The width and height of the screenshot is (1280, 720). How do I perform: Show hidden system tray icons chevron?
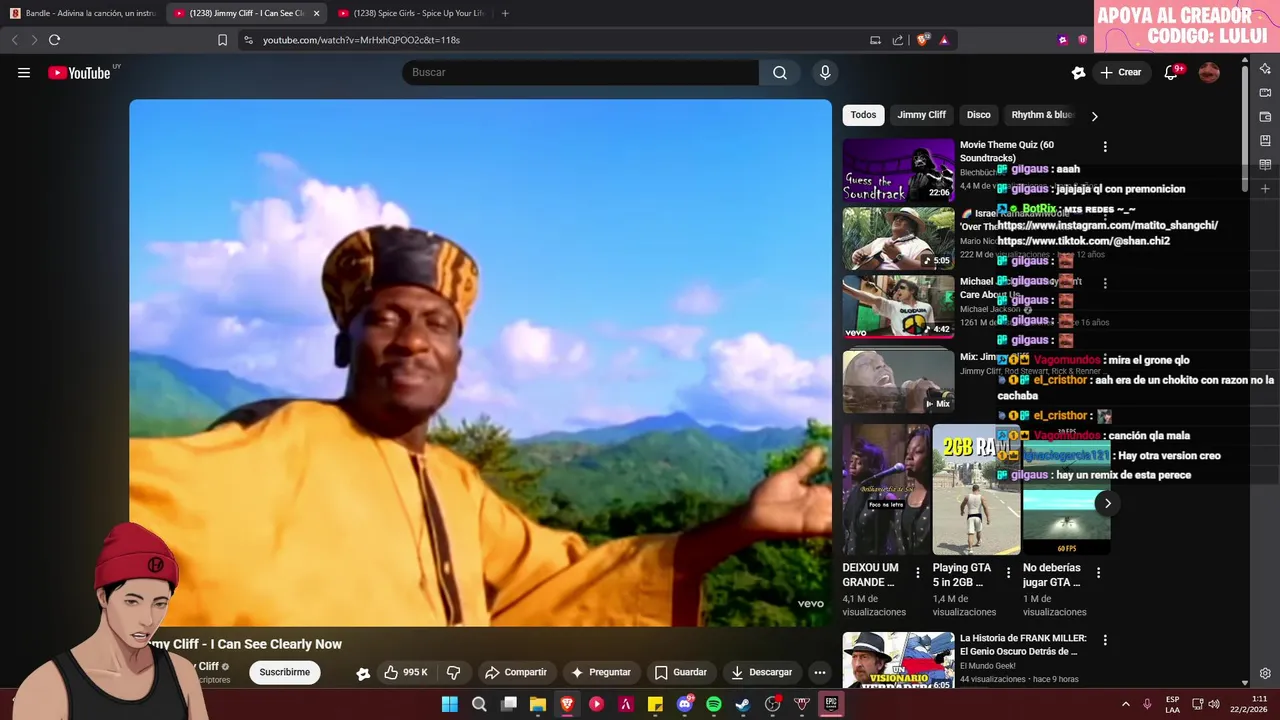1125,704
